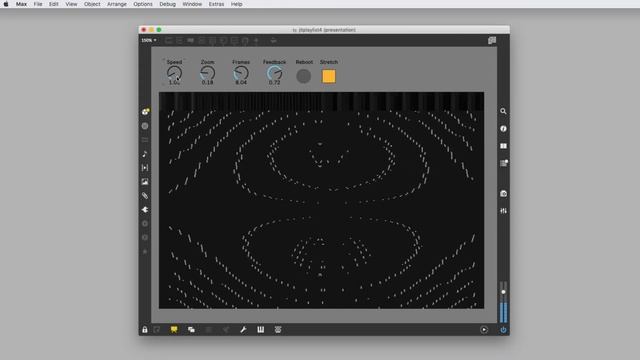
Task: Click the video output display
Action: [x=321, y=200]
